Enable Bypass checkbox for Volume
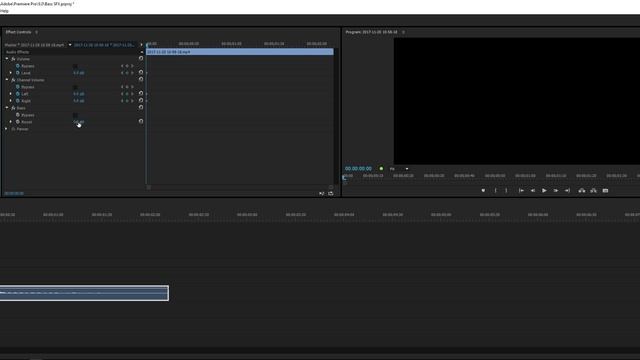Image resolution: width=640 pixels, height=360 pixels. click(x=75, y=66)
